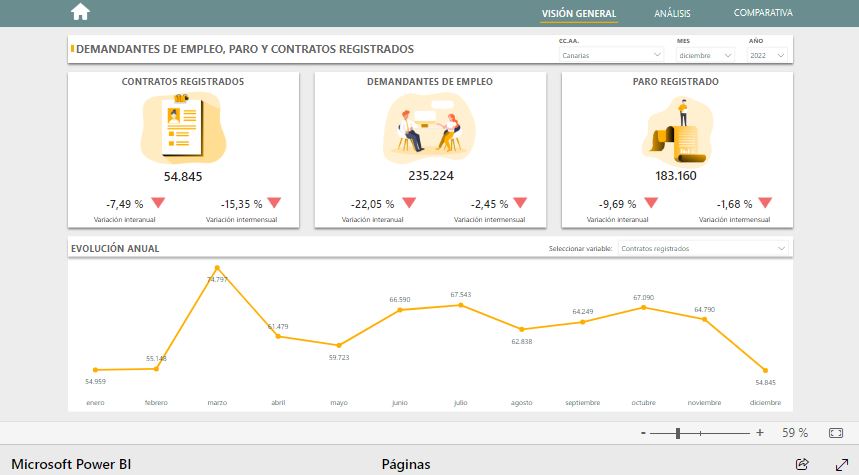859x475 pixels.
Task: Click the DEMANDANTES DE EMPLEO card title
Action: 430,82
